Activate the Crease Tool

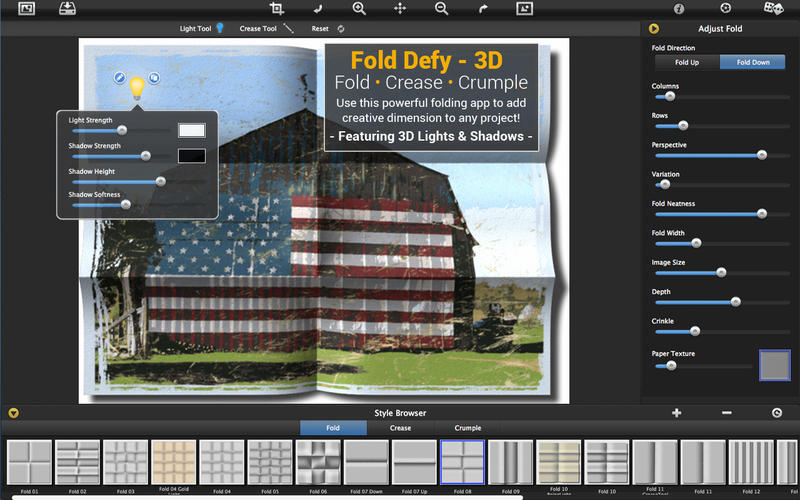[266, 29]
